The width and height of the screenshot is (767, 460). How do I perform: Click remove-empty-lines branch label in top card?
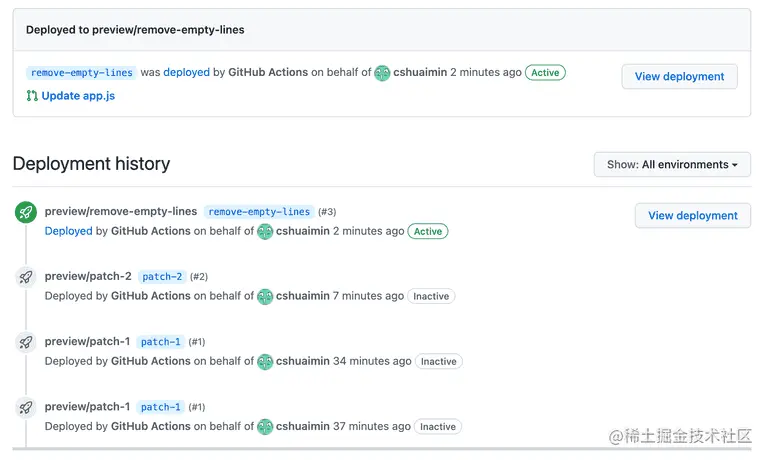tap(82, 73)
